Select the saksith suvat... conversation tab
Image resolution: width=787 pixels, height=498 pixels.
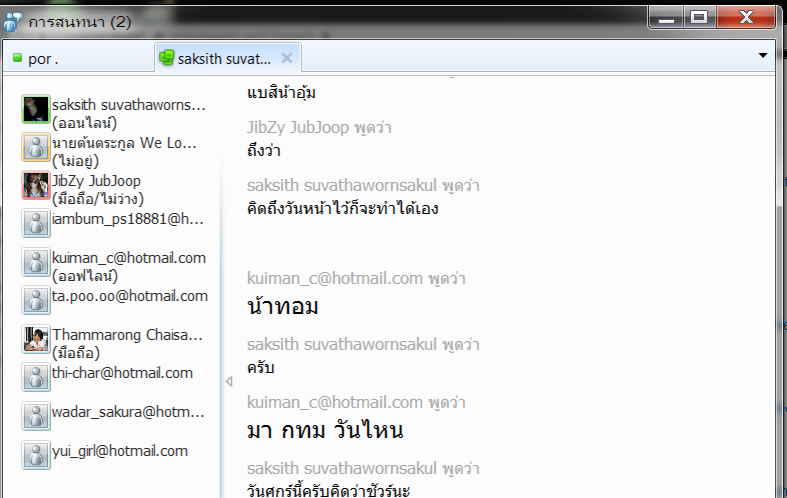click(222, 58)
